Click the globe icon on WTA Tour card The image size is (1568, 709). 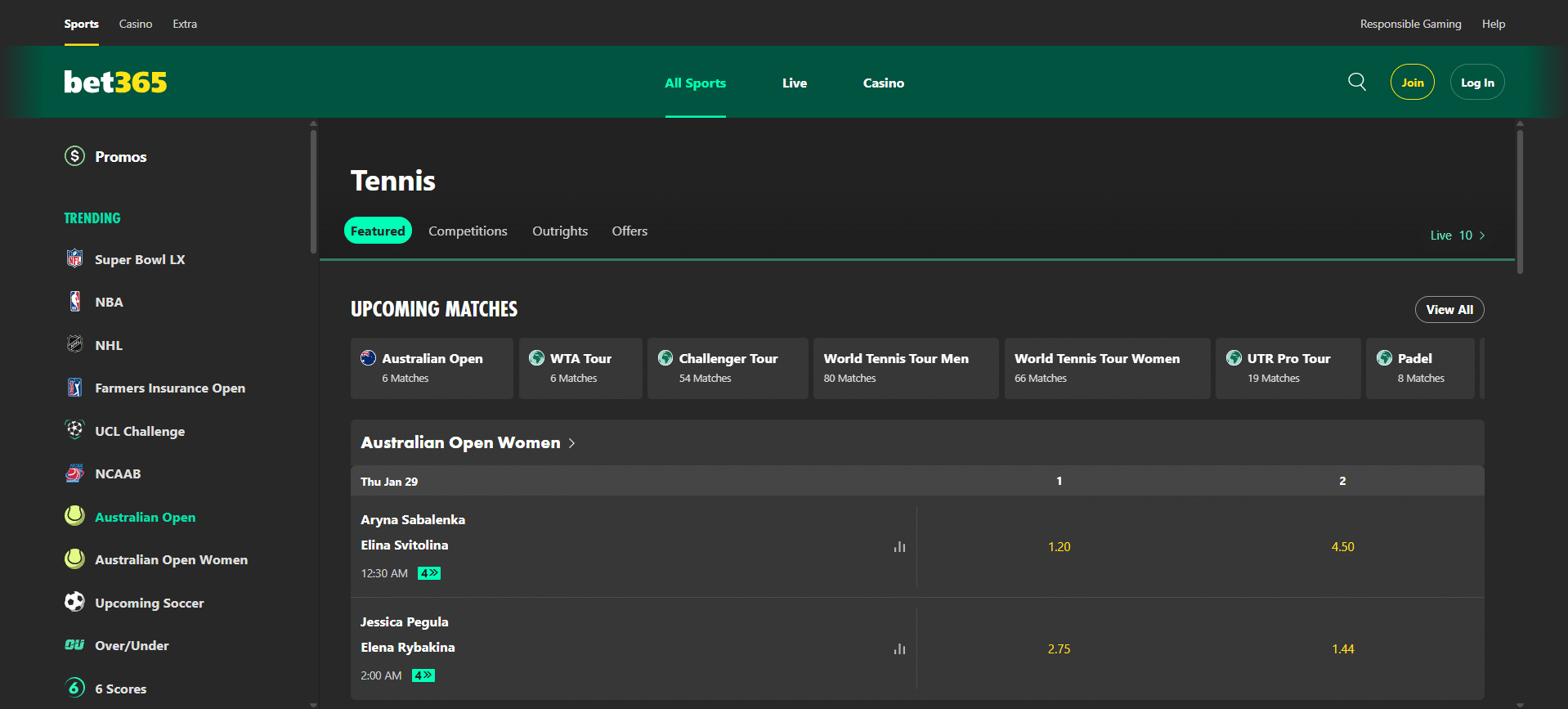(536, 357)
